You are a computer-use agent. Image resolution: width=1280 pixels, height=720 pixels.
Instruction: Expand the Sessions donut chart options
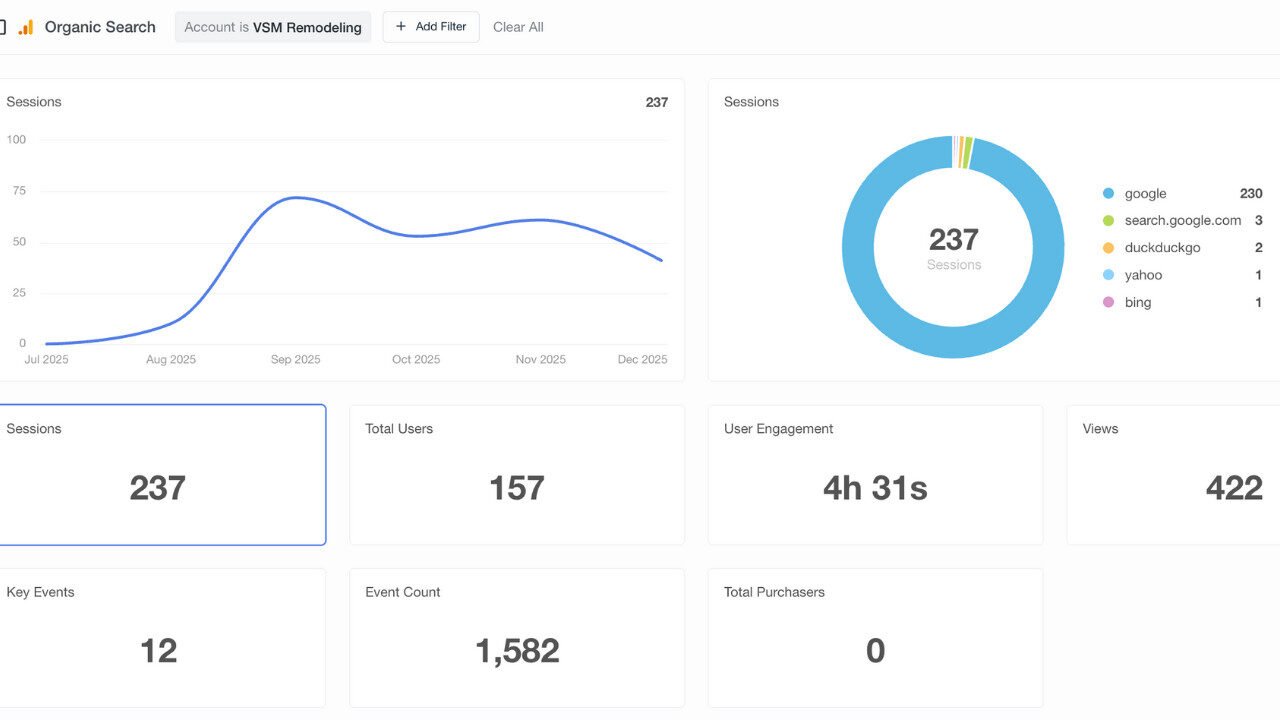click(x=751, y=101)
